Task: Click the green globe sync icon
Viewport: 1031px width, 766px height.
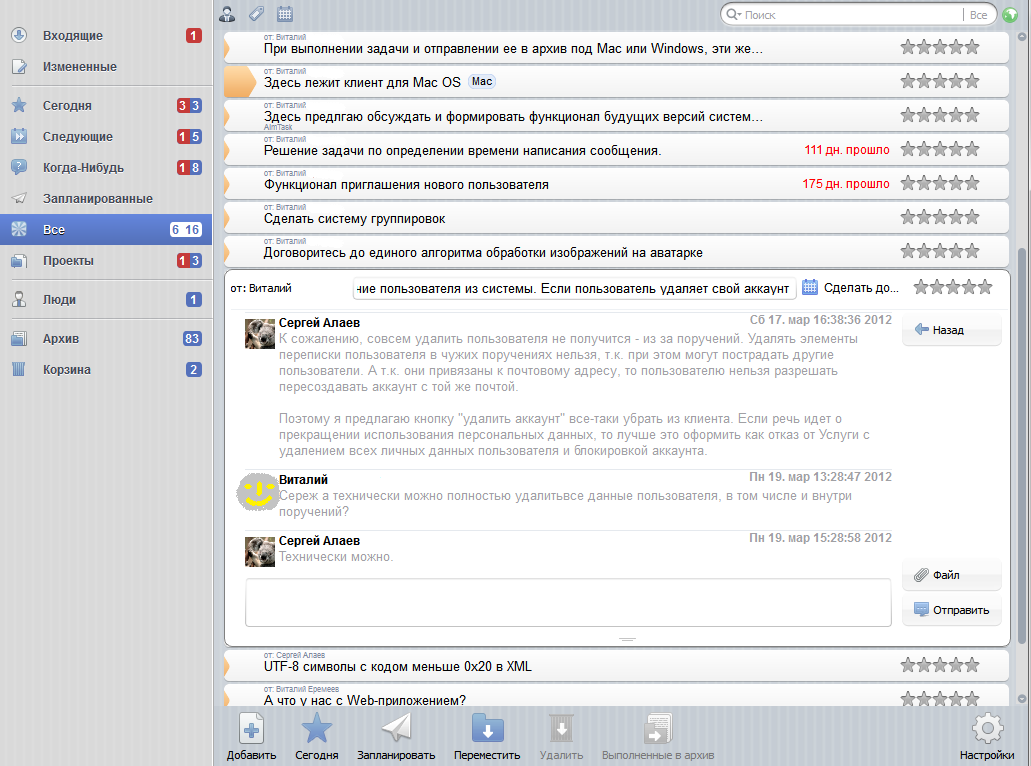Action: click(x=1010, y=14)
